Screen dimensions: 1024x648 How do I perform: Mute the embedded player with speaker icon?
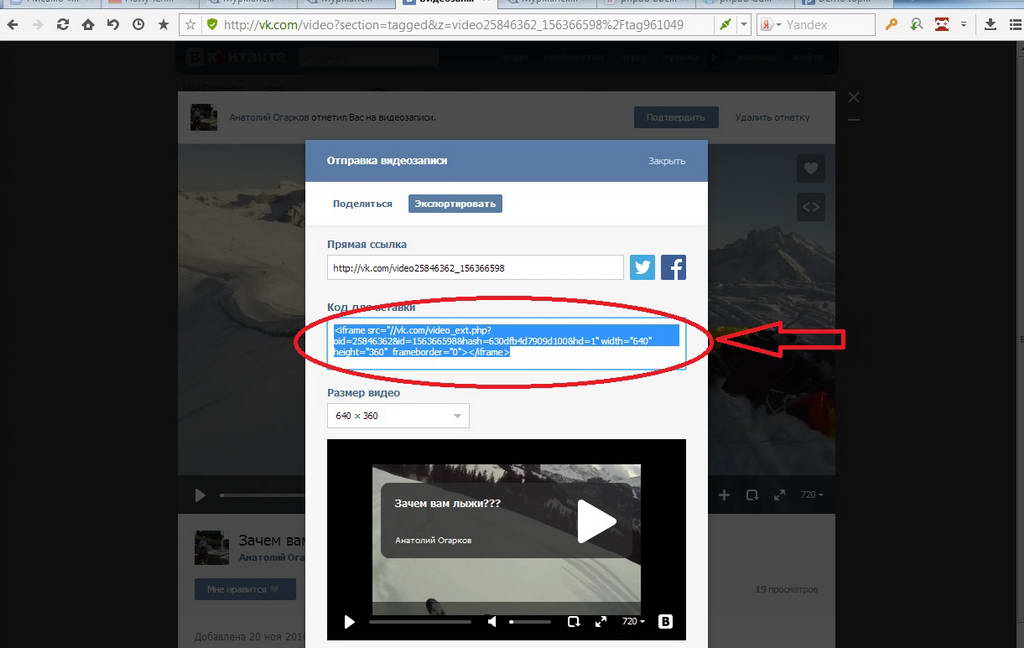[492, 622]
